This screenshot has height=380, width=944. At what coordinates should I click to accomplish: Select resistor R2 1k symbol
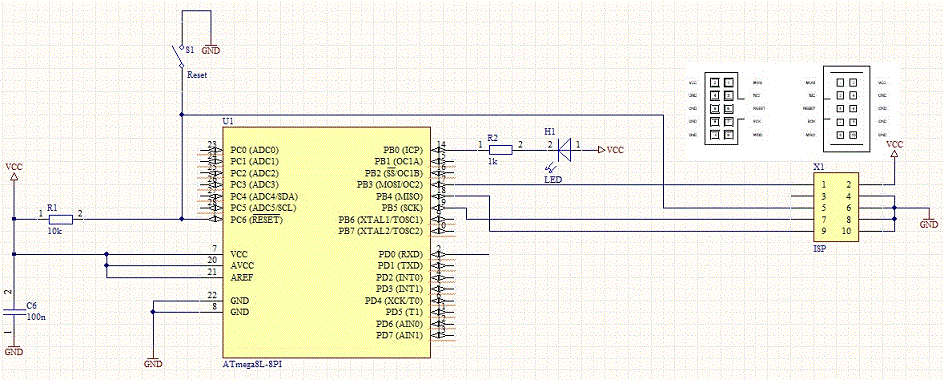point(500,150)
